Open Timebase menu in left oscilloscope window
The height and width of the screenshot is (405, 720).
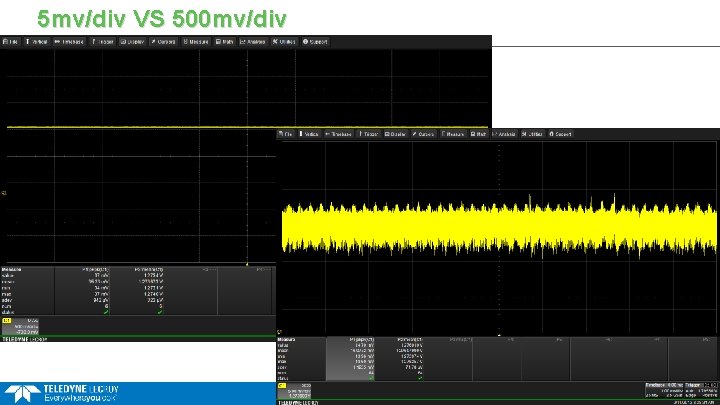(69, 42)
